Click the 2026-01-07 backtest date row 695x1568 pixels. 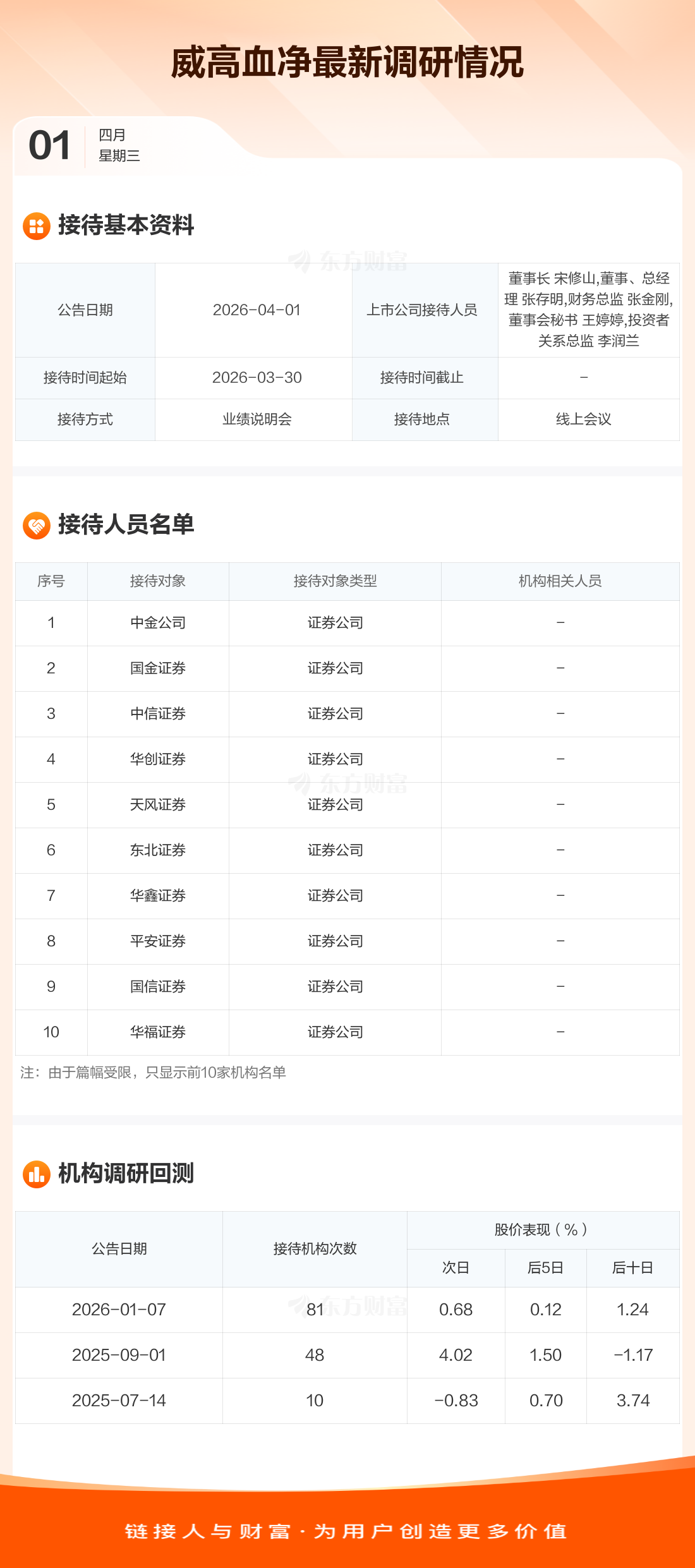point(119,1310)
